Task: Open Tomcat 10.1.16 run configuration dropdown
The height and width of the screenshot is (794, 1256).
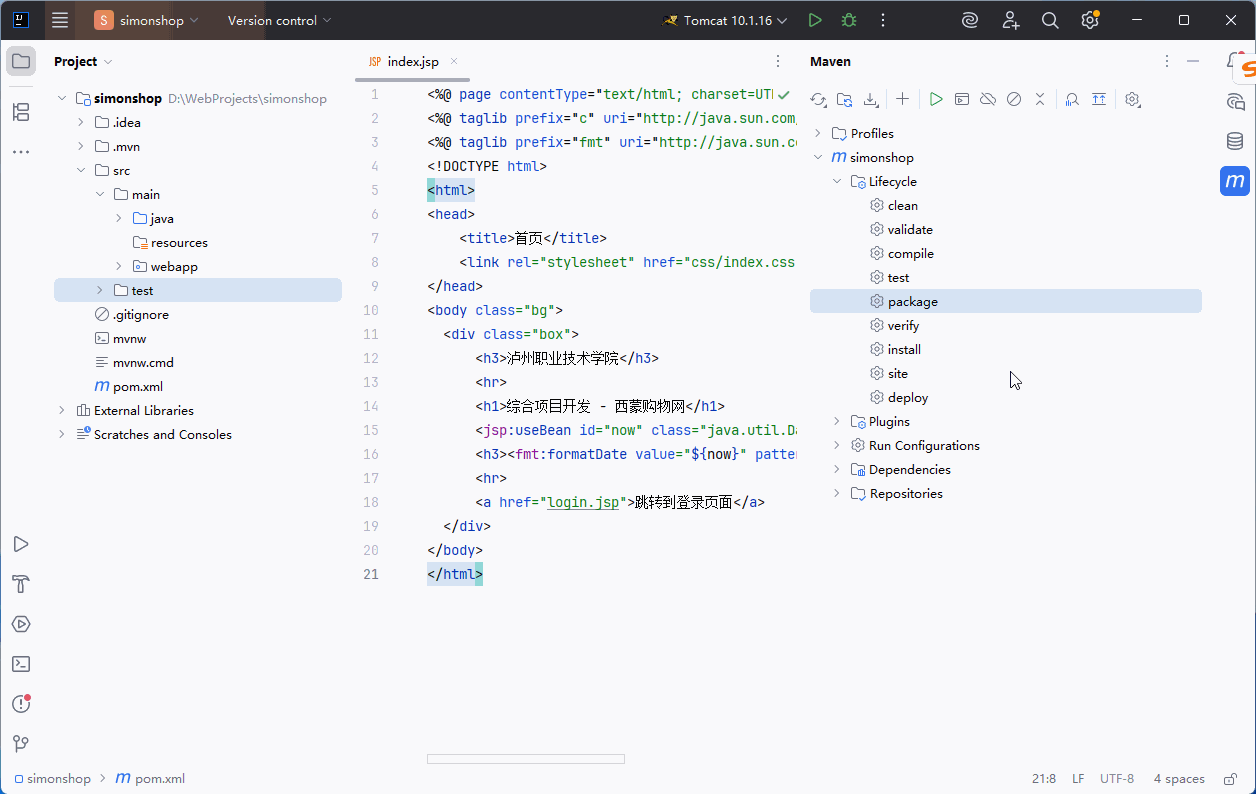Action: coord(725,20)
